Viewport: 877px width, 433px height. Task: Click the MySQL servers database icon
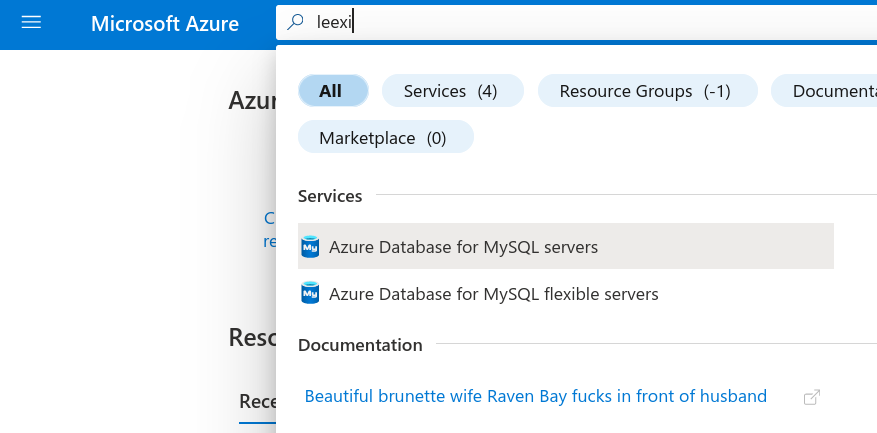click(x=310, y=247)
